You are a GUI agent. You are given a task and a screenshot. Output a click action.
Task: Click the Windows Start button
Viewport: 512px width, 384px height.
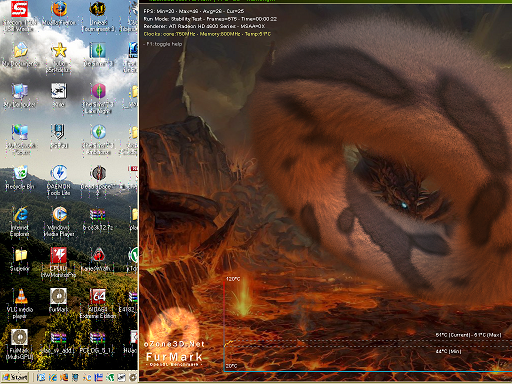(15, 377)
